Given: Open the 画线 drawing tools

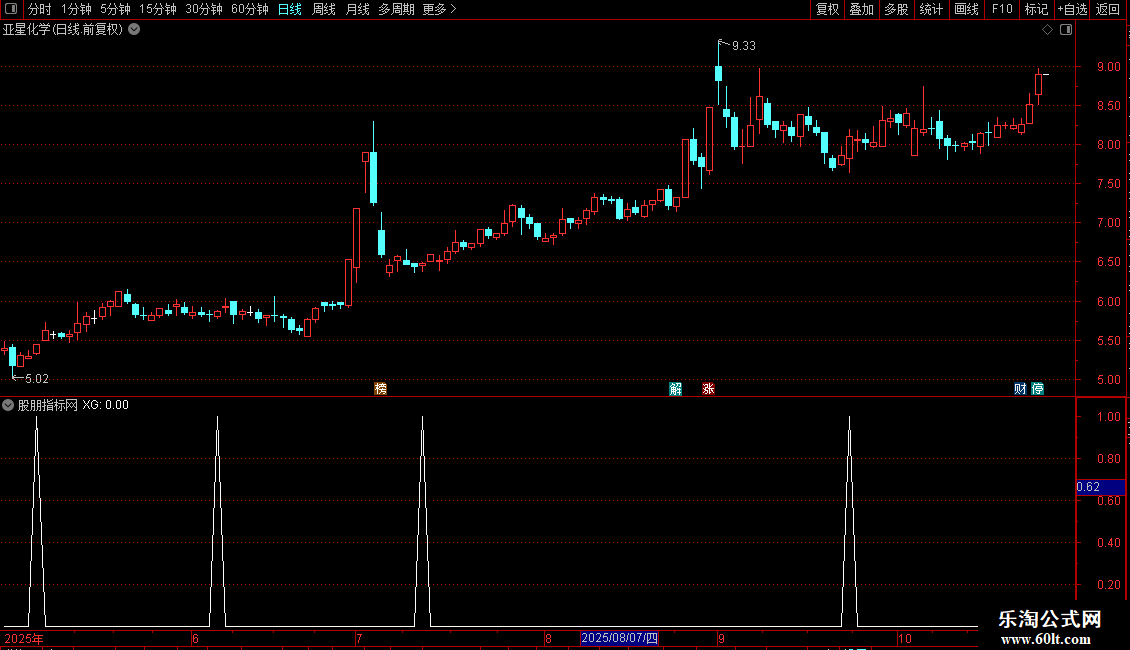Looking at the screenshot, I should [966, 9].
